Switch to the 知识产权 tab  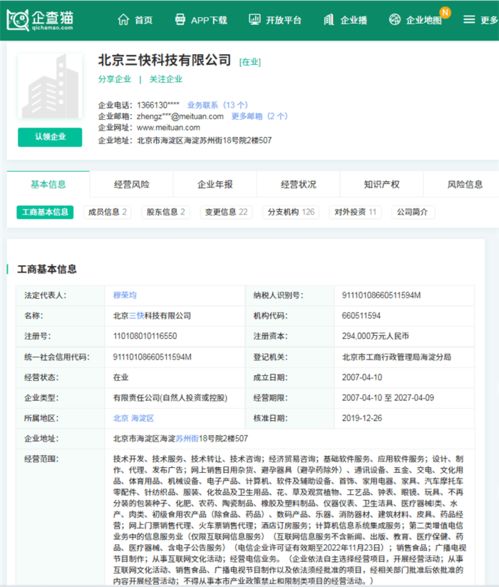pyautogui.click(x=382, y=184)
